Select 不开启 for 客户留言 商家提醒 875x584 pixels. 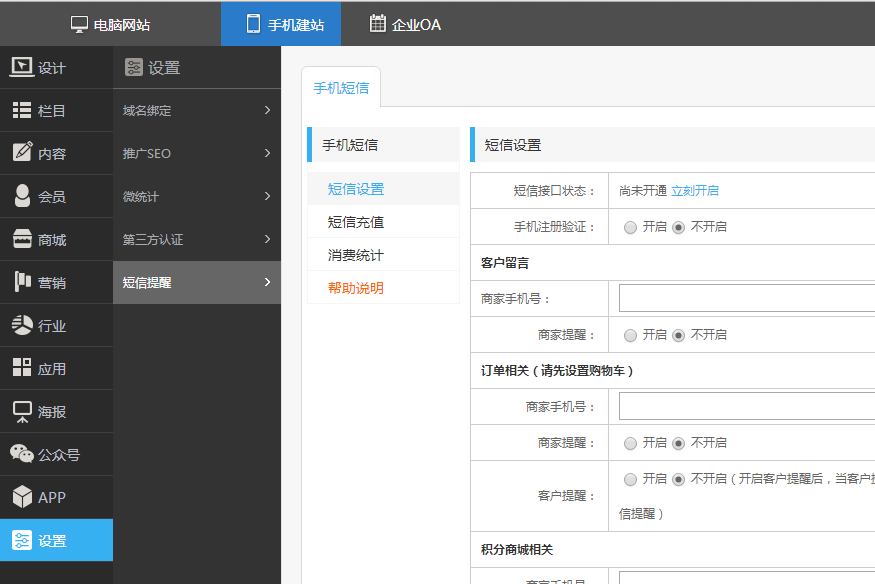(678, 335)
